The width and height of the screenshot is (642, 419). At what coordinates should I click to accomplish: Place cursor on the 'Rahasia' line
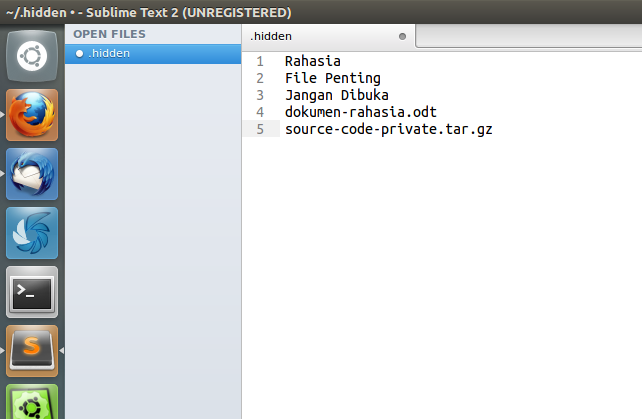(x=312, y=61)
